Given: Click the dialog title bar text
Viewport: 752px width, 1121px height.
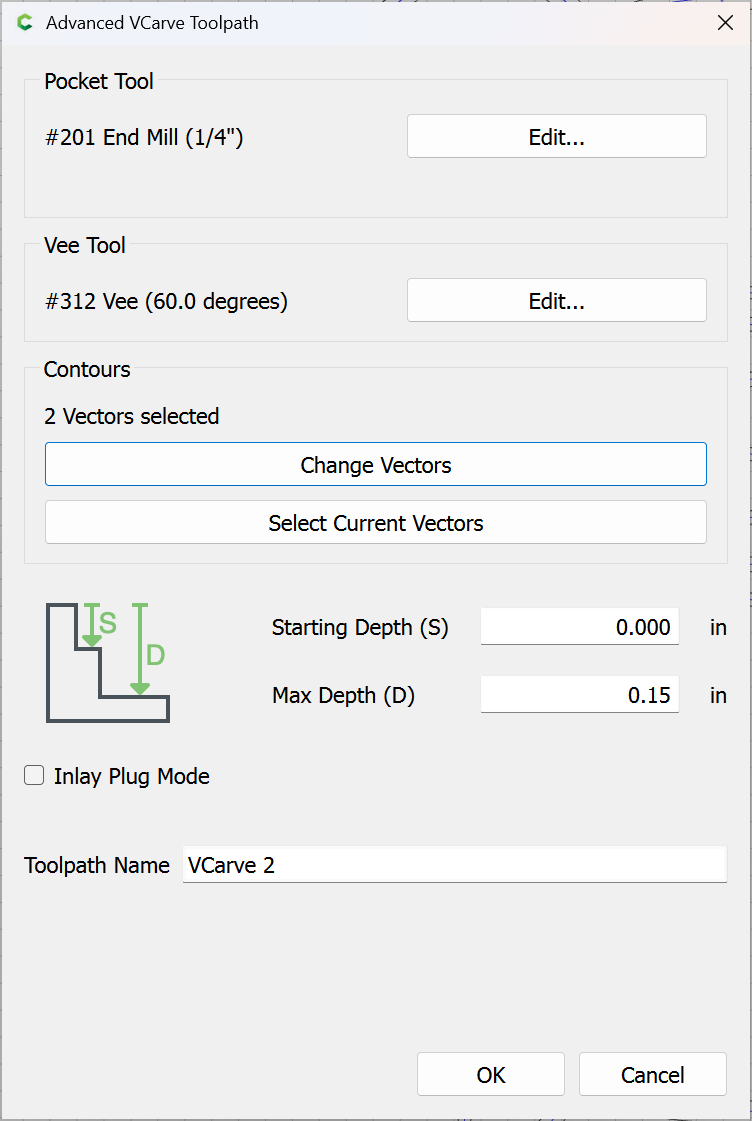Looking at the screenshot, I should 152,23.
